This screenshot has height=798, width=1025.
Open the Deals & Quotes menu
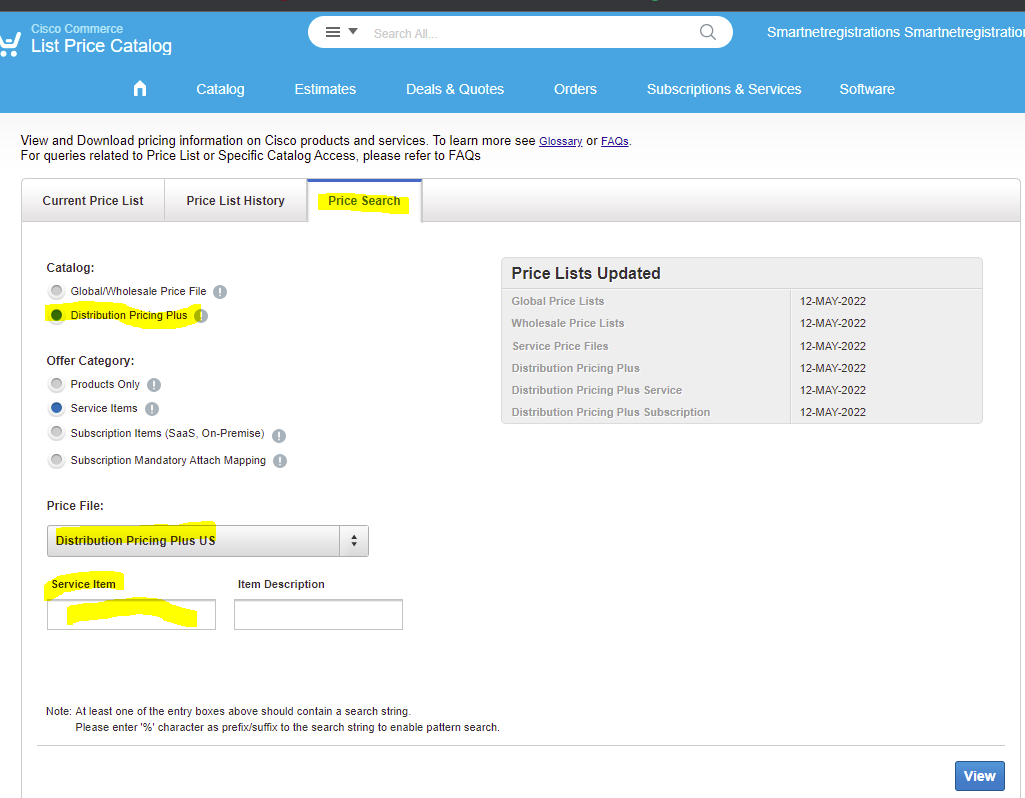(455, 89)
